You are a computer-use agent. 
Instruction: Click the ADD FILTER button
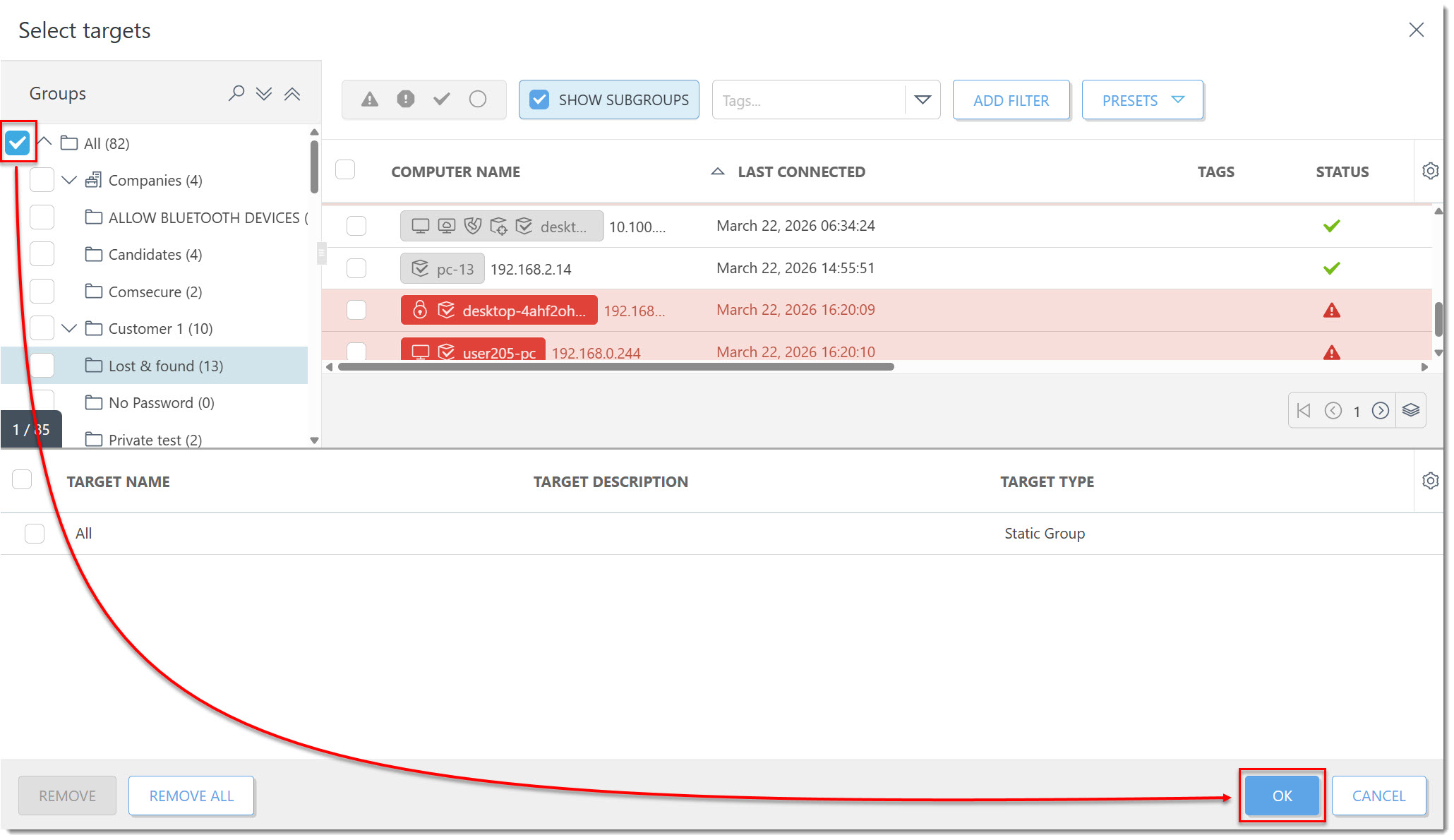point(1011,100)
